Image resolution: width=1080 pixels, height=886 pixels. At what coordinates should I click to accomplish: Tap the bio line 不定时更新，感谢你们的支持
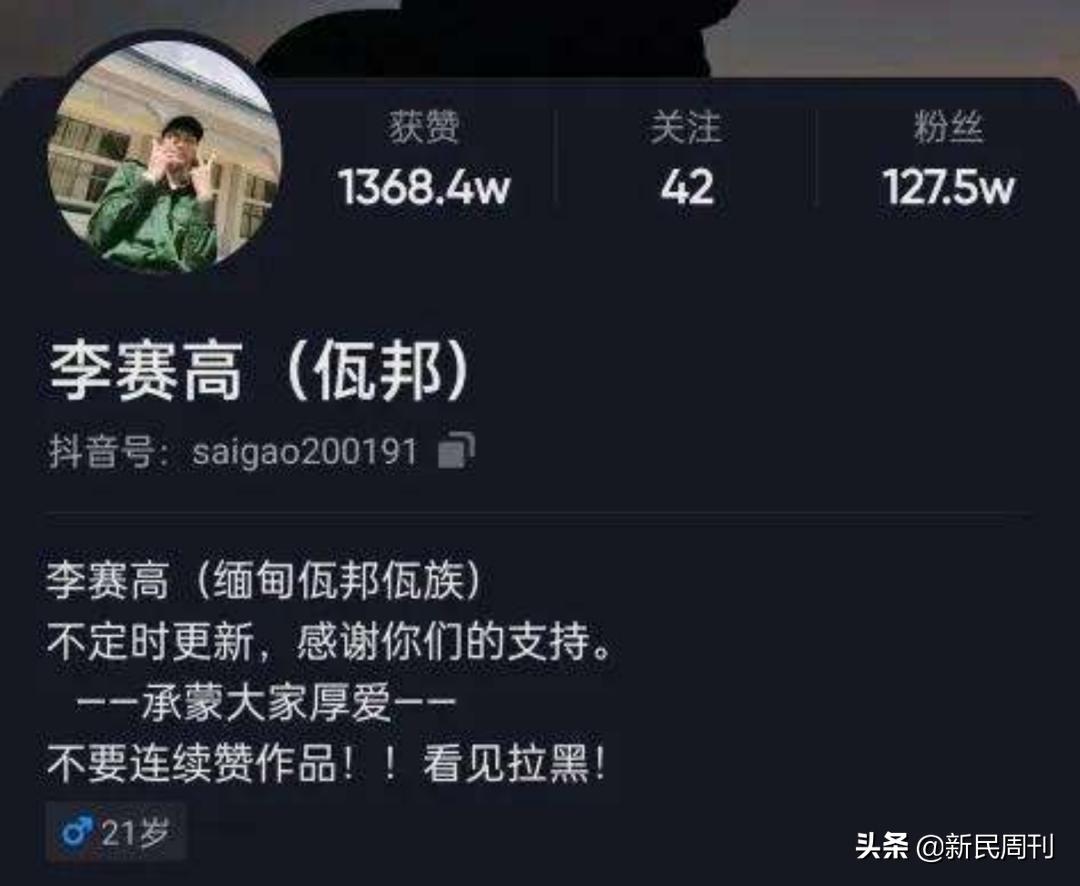coord(329,641)
